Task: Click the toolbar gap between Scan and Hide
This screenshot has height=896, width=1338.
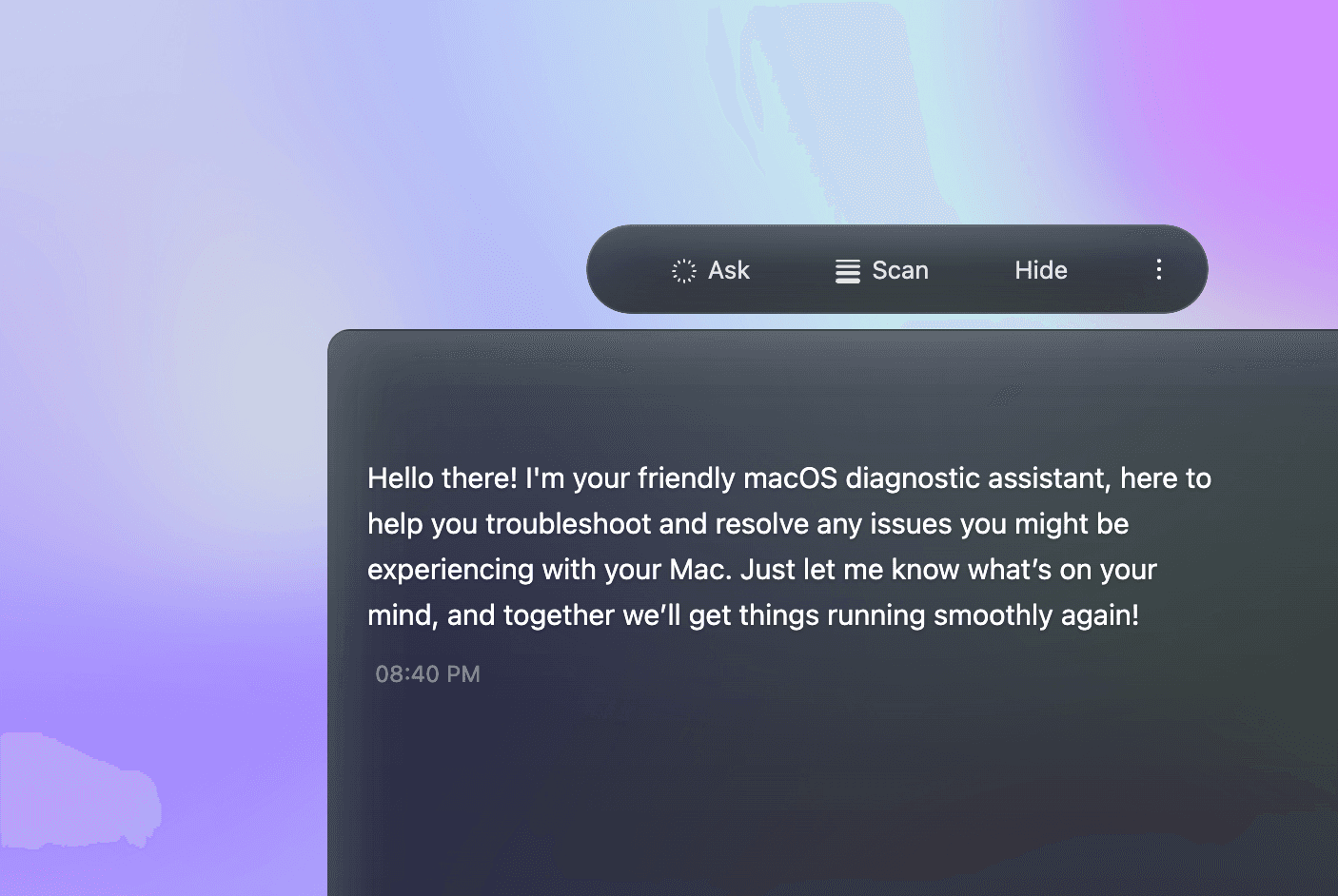Action: [971, 271]
